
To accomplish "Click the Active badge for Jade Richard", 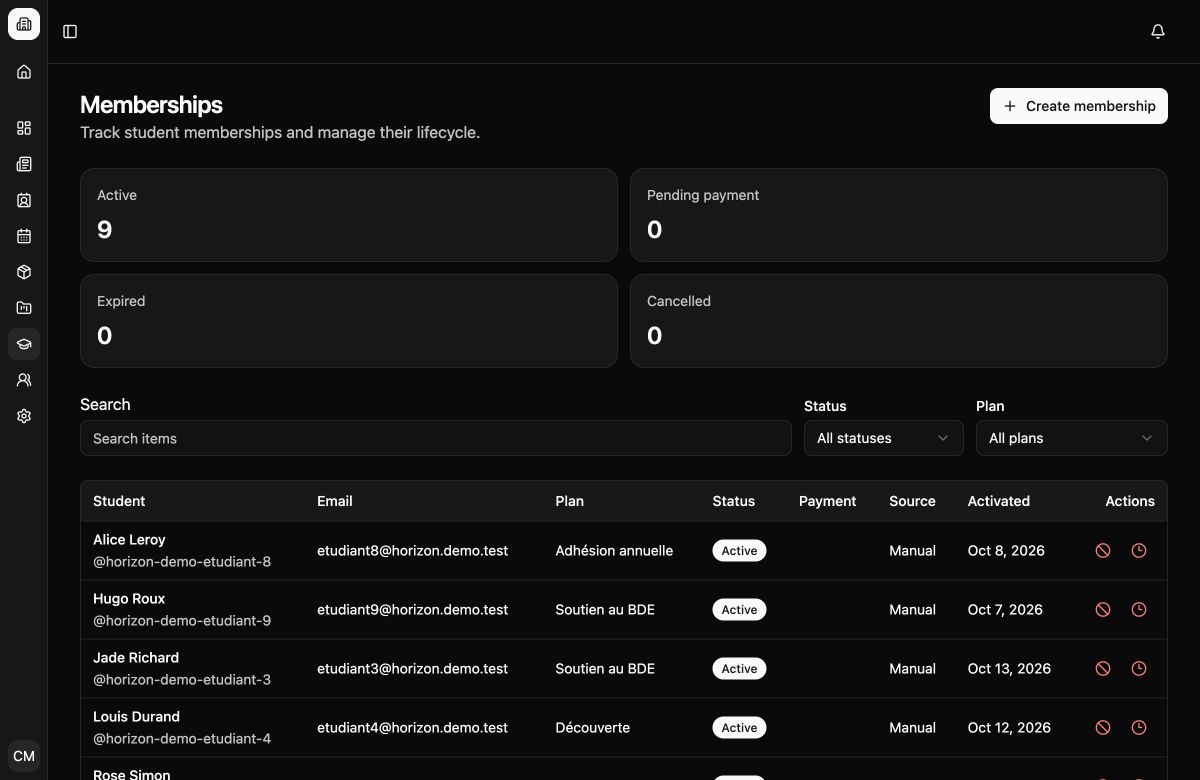I will pos(739,669).
